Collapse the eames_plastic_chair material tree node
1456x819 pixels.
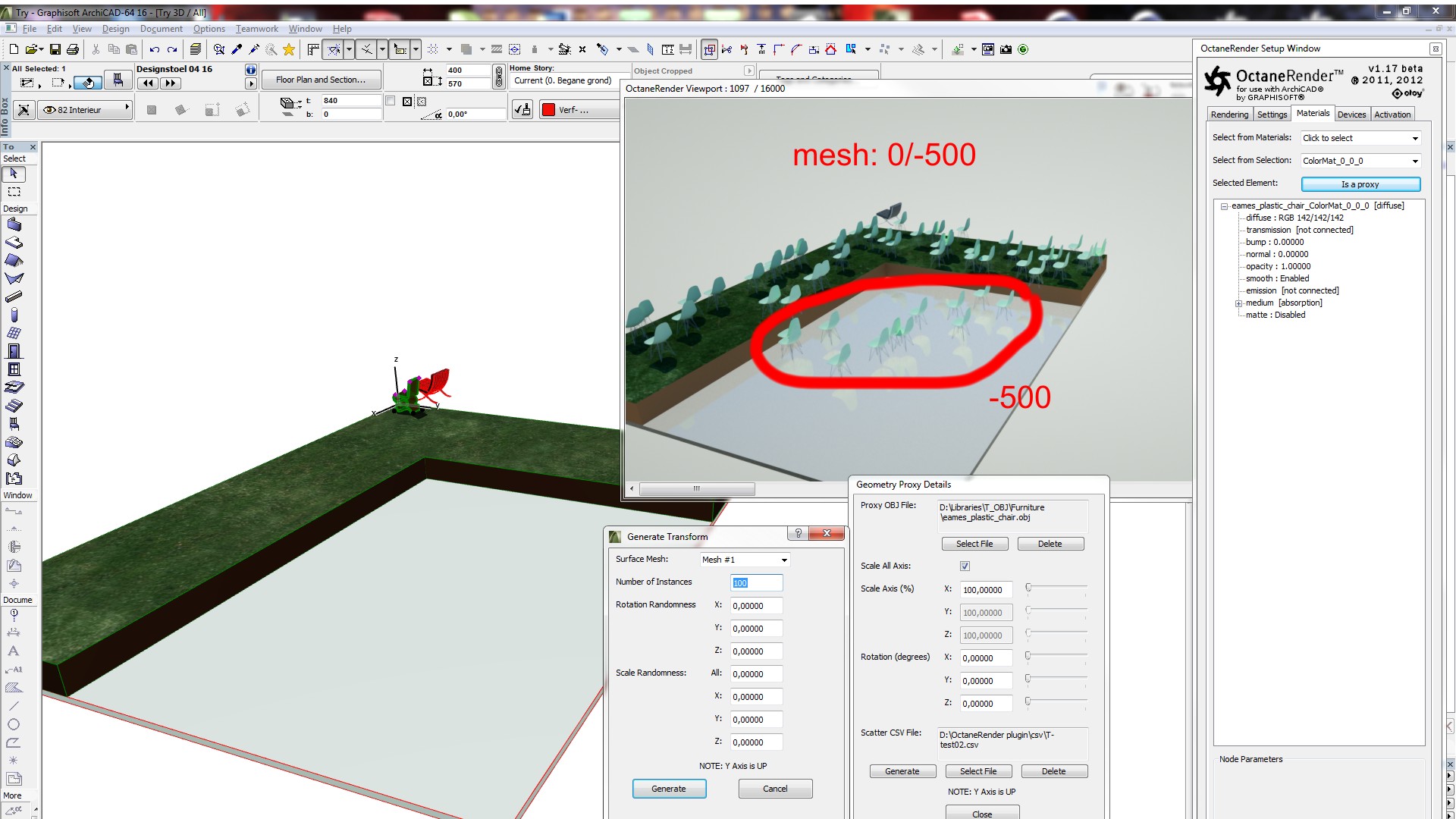point(1223,206)
